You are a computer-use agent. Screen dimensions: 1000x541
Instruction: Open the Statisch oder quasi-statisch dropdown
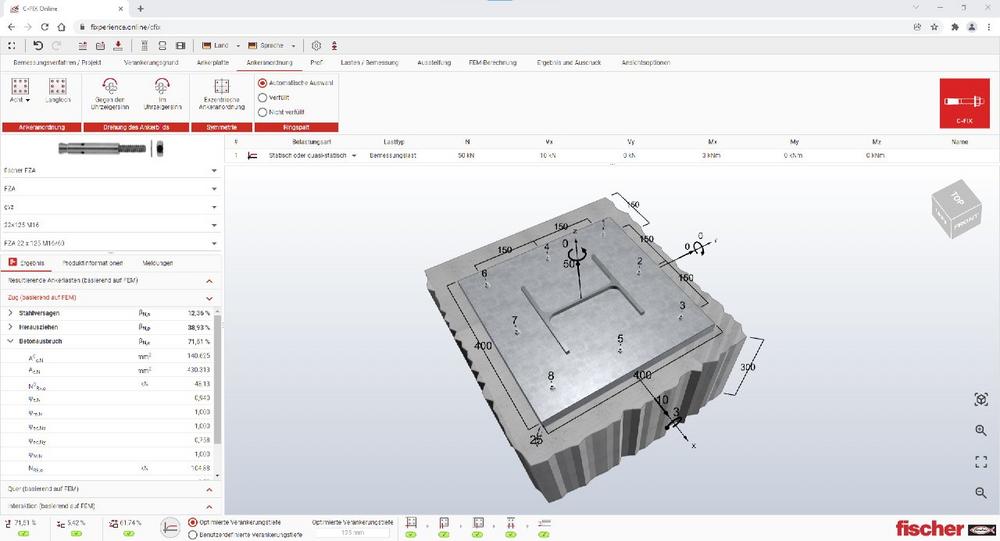coord(312,155)
